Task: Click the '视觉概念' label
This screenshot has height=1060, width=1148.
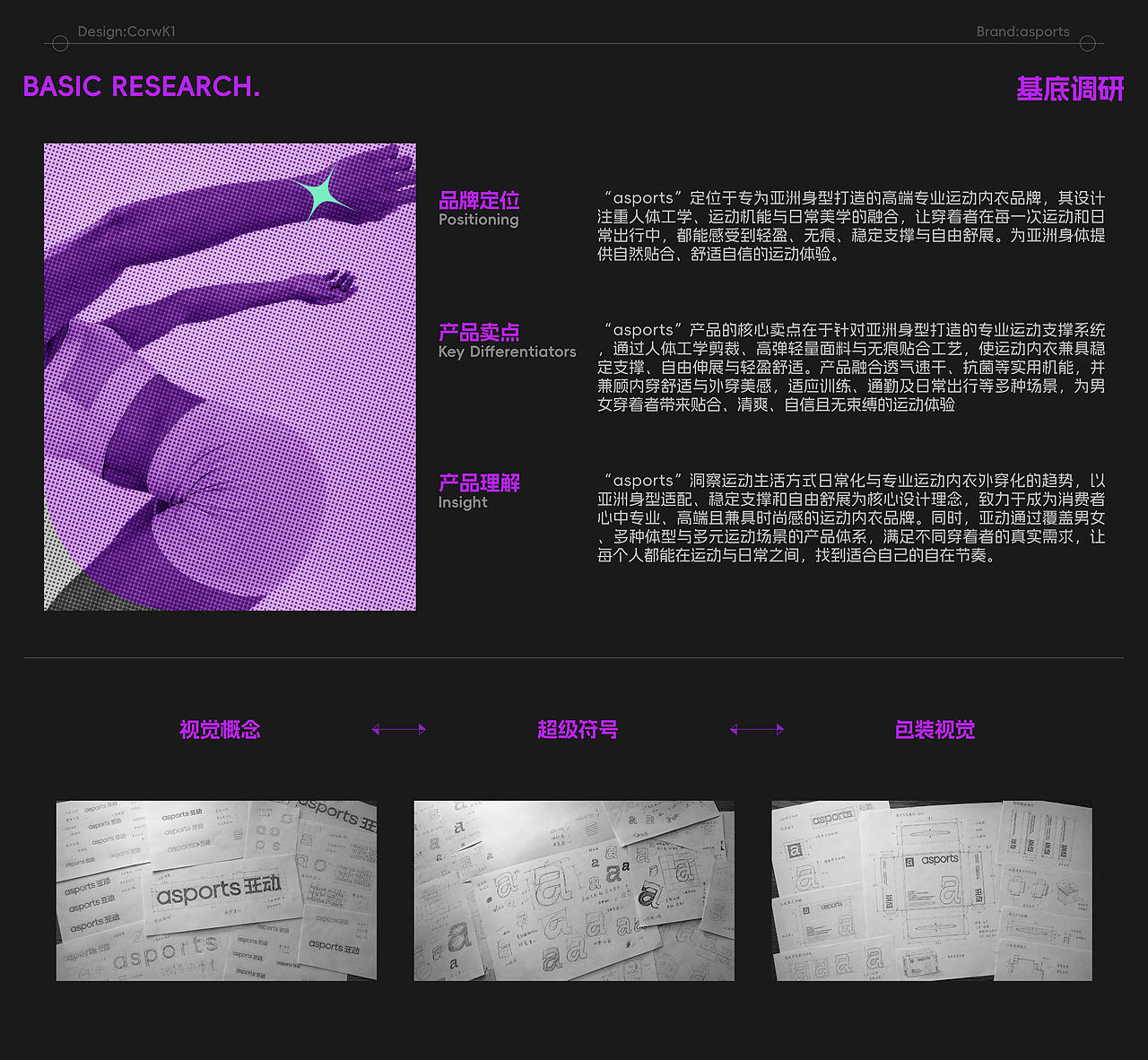Action: point(220,730)
